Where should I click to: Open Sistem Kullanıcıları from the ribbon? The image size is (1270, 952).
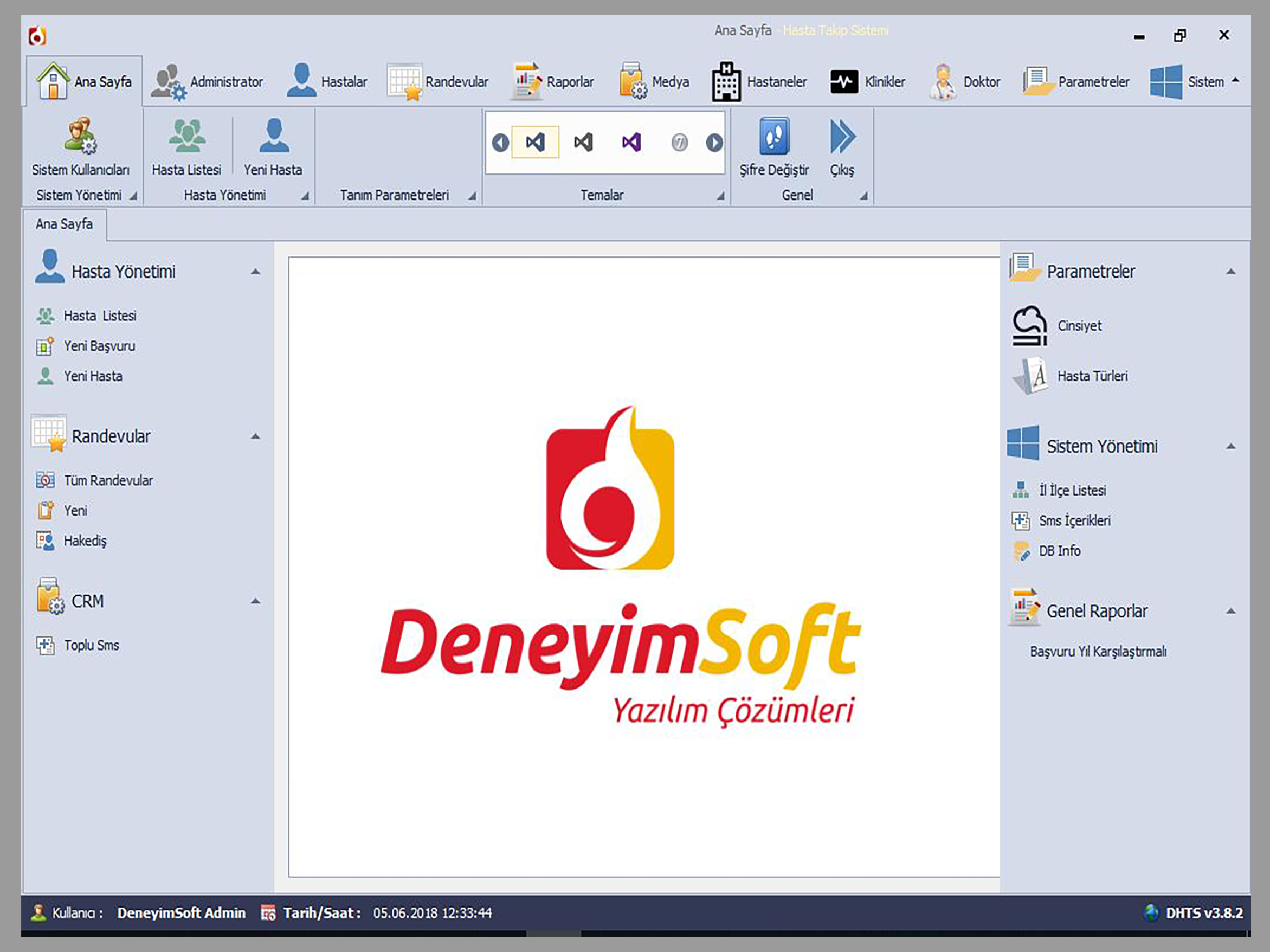(80, 147)
